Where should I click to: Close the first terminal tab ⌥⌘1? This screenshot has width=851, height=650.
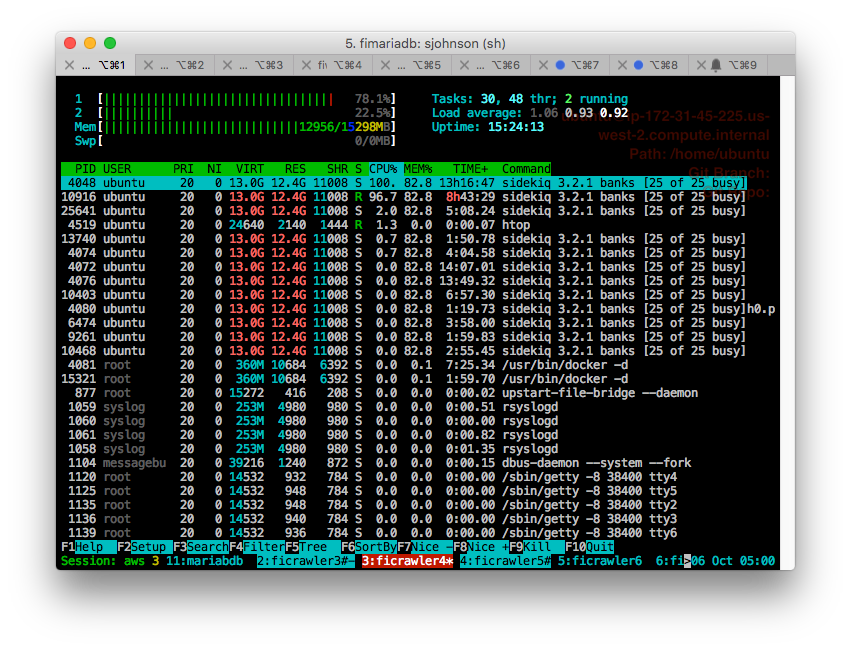point(69,65)
